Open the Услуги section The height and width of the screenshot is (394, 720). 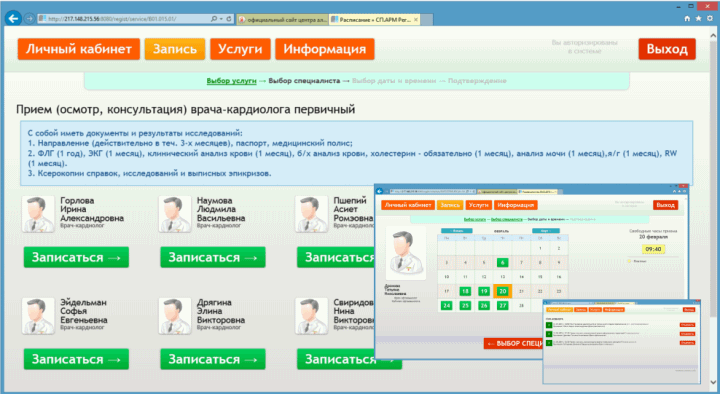coord(240,49)
